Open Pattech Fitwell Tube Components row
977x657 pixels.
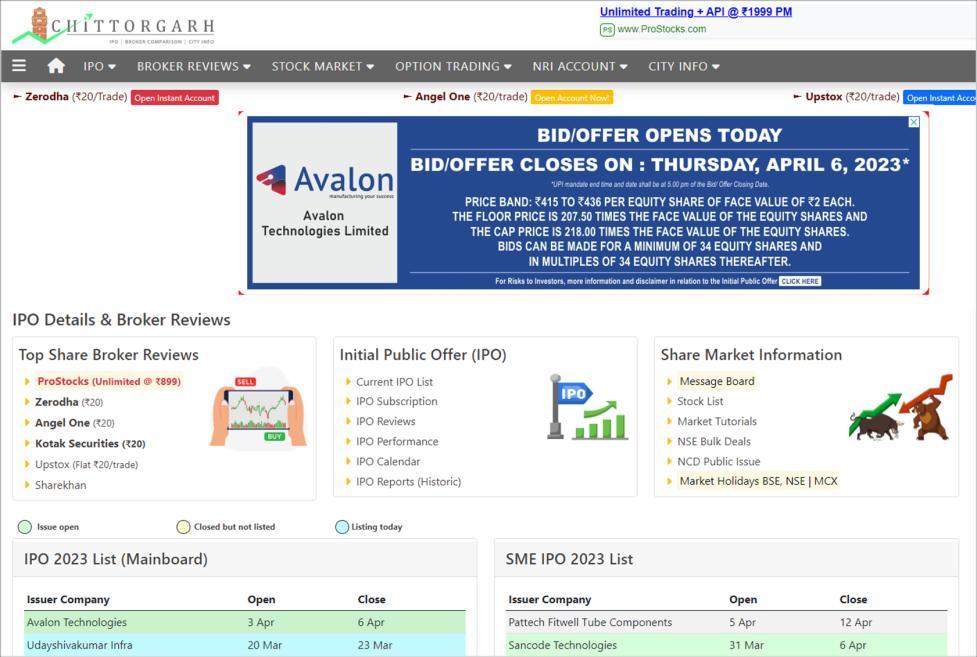(727, 622)
